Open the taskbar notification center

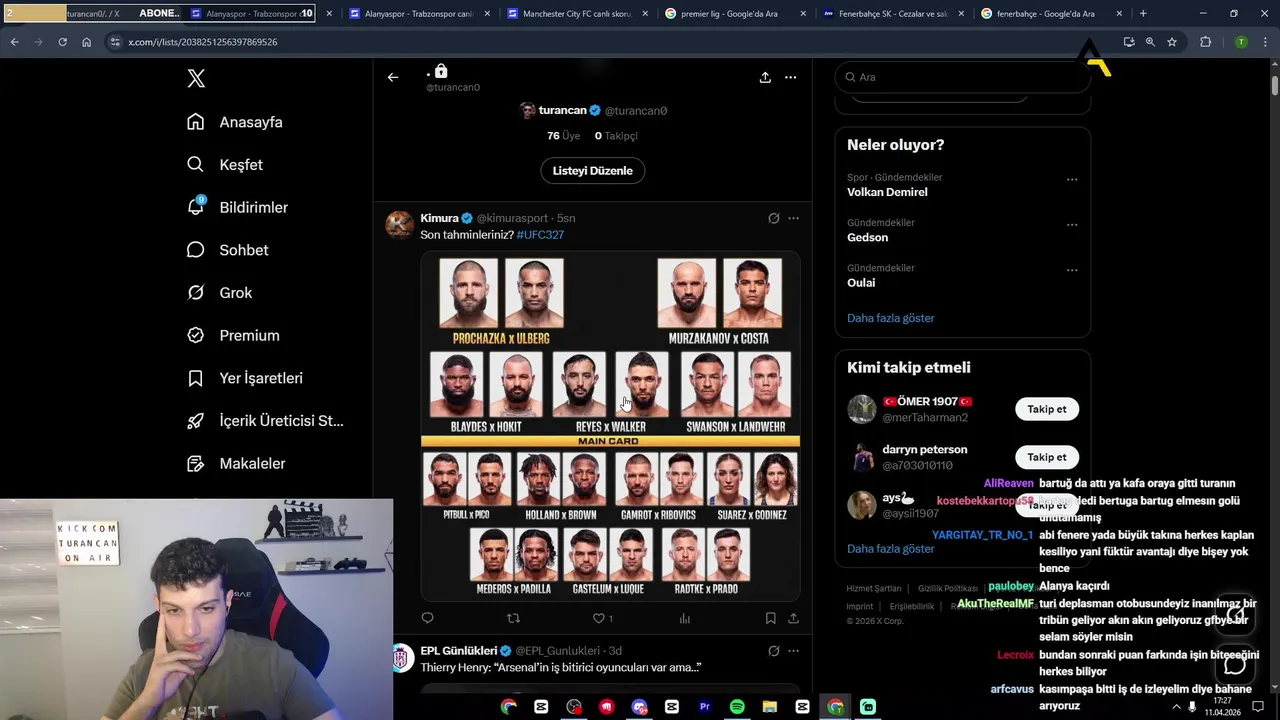click(x=1258, y=707)
